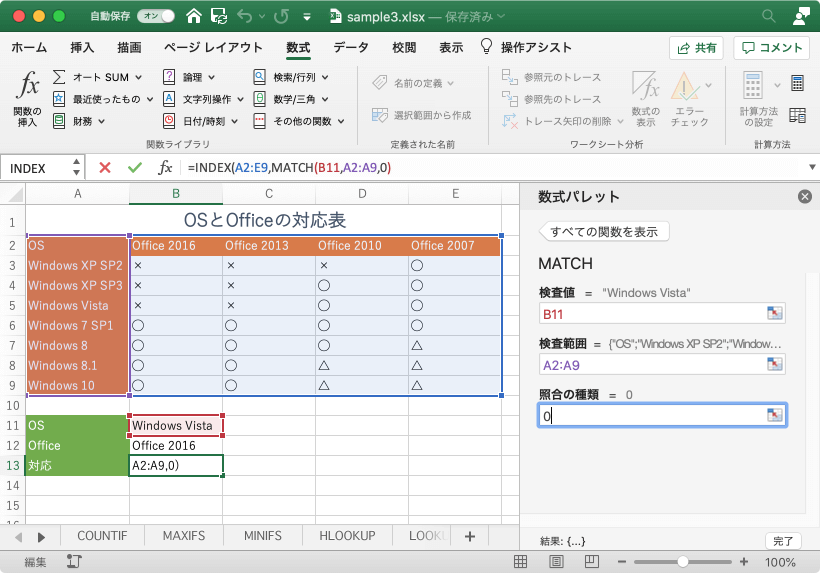The width and height of the screenshot is (820, 573).
Task: Click range selector icon for 検査値 field
Action: tap(775, 314)
